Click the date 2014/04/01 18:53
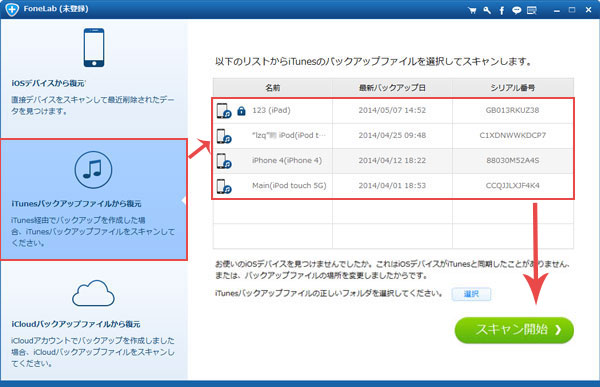600x387 pixels. coord(392,186)
